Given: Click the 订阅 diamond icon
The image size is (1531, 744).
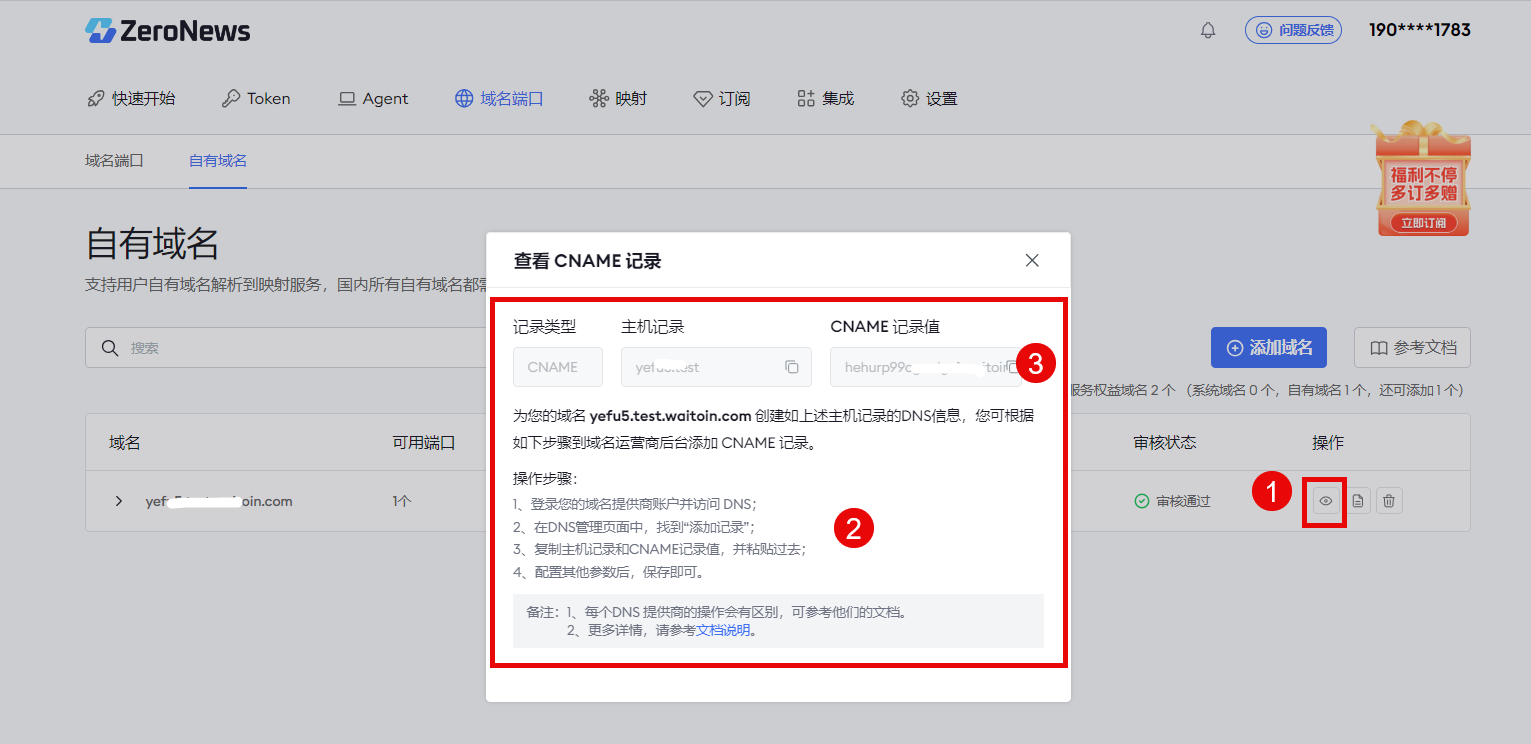Looking at the screenshot, I should point(702,98).
